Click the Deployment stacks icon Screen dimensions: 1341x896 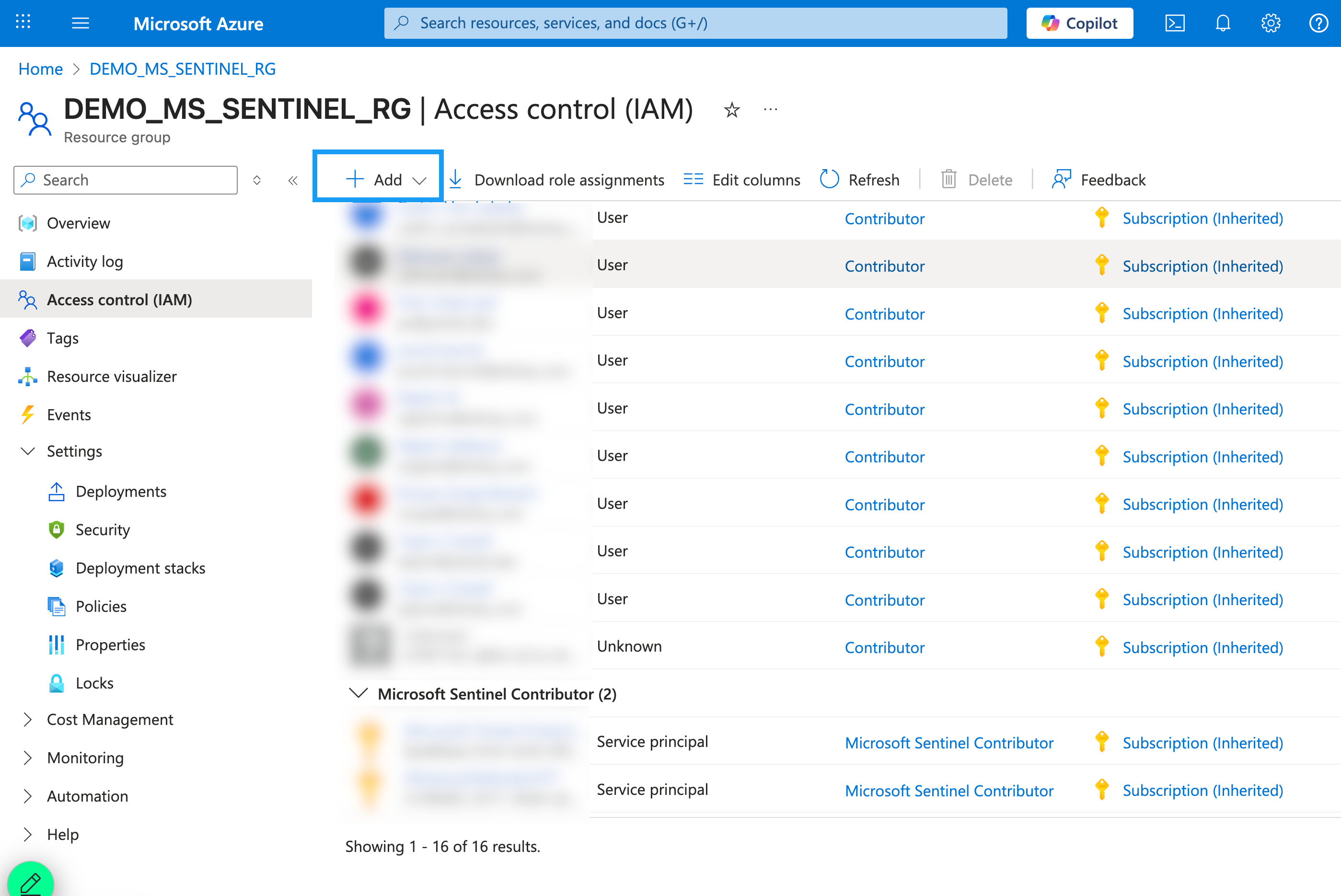click(x=56, y=568)
